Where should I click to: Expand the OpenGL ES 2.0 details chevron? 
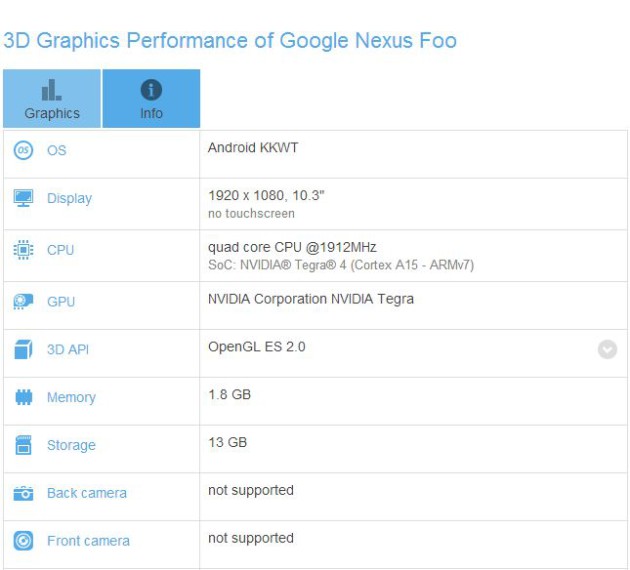tap(607, 349)
